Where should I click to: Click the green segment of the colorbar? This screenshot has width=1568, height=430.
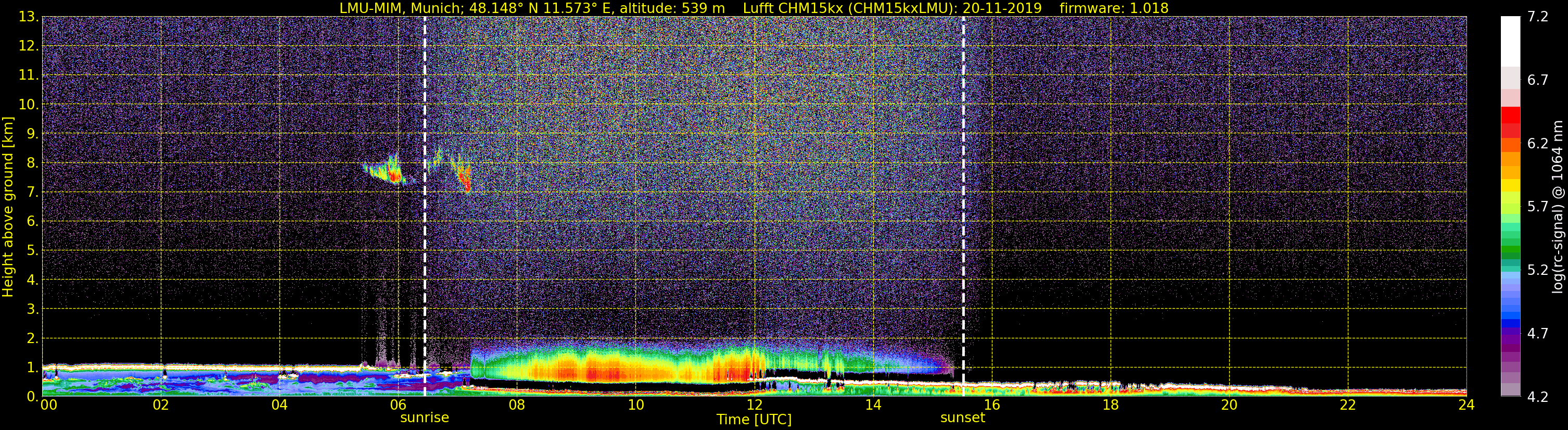1510,250
